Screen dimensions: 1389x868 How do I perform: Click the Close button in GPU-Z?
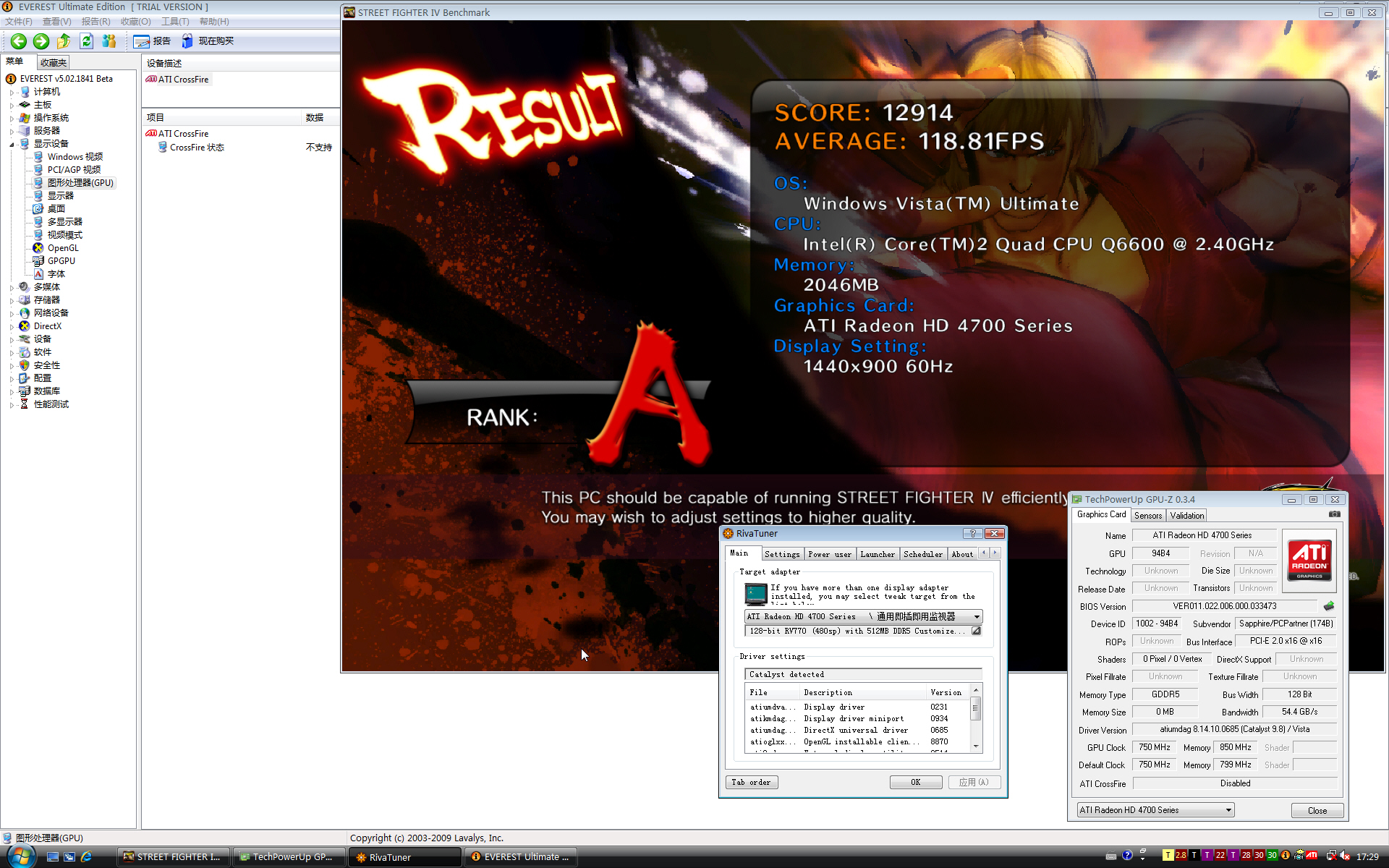click(x=1317, y=811)
